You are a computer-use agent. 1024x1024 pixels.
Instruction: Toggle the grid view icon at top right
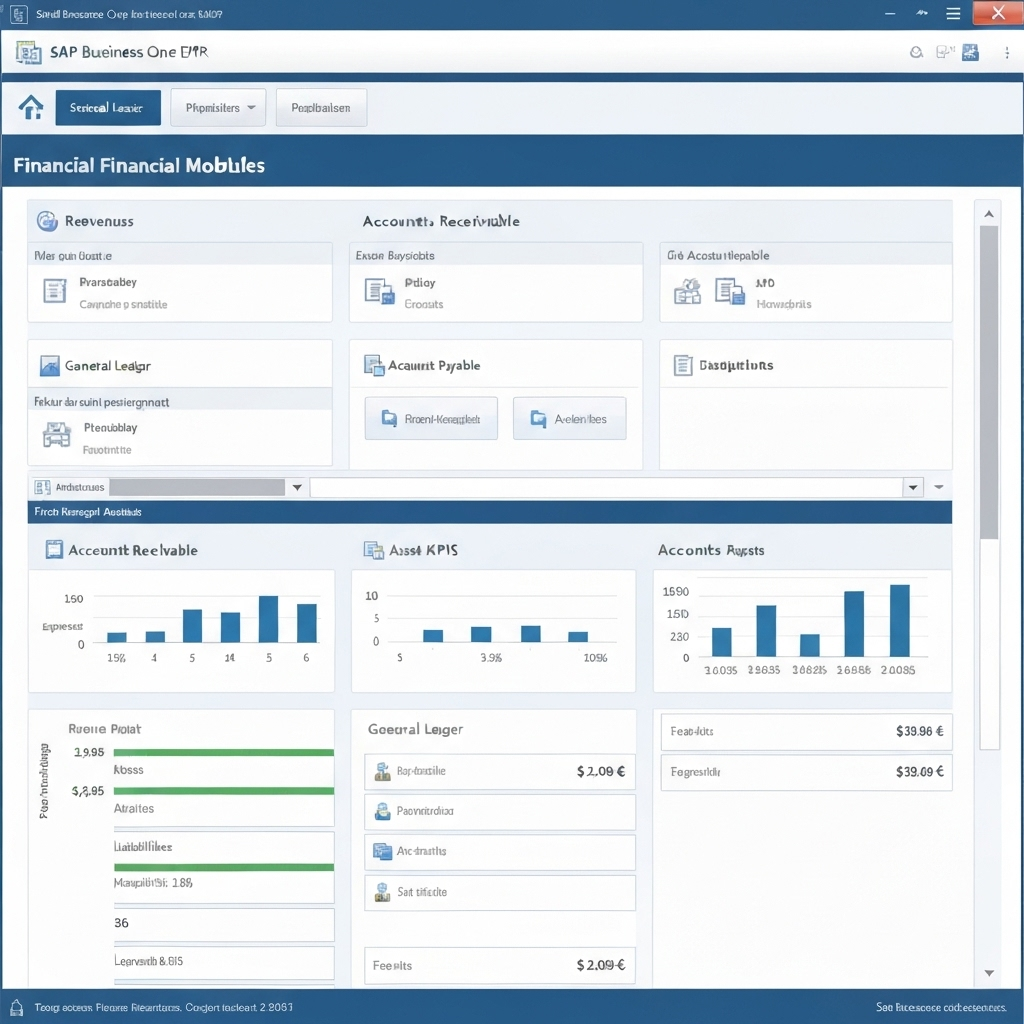click(x=969, y=51)
